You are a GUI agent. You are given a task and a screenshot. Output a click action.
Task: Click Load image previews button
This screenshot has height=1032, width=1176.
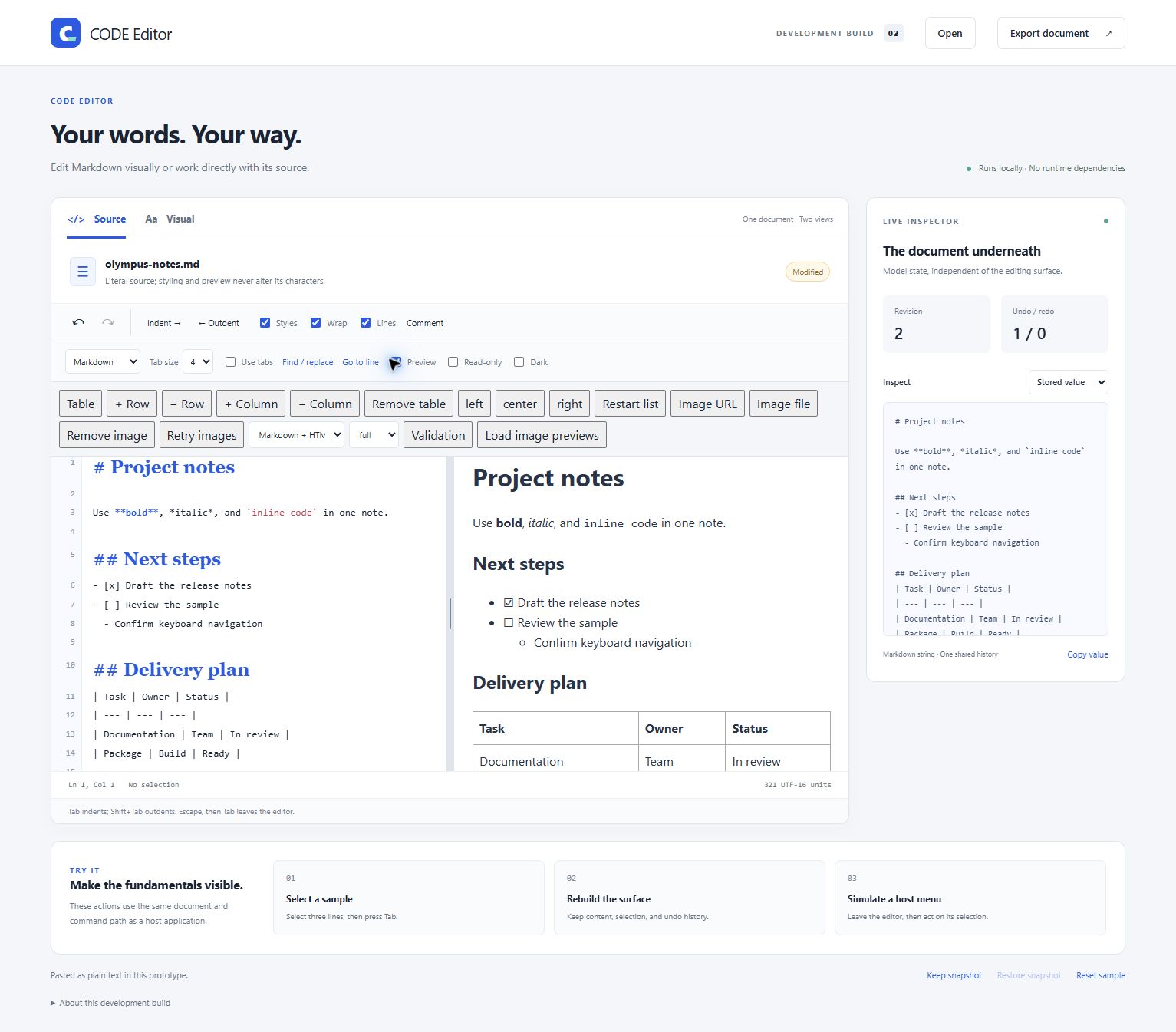542,435
